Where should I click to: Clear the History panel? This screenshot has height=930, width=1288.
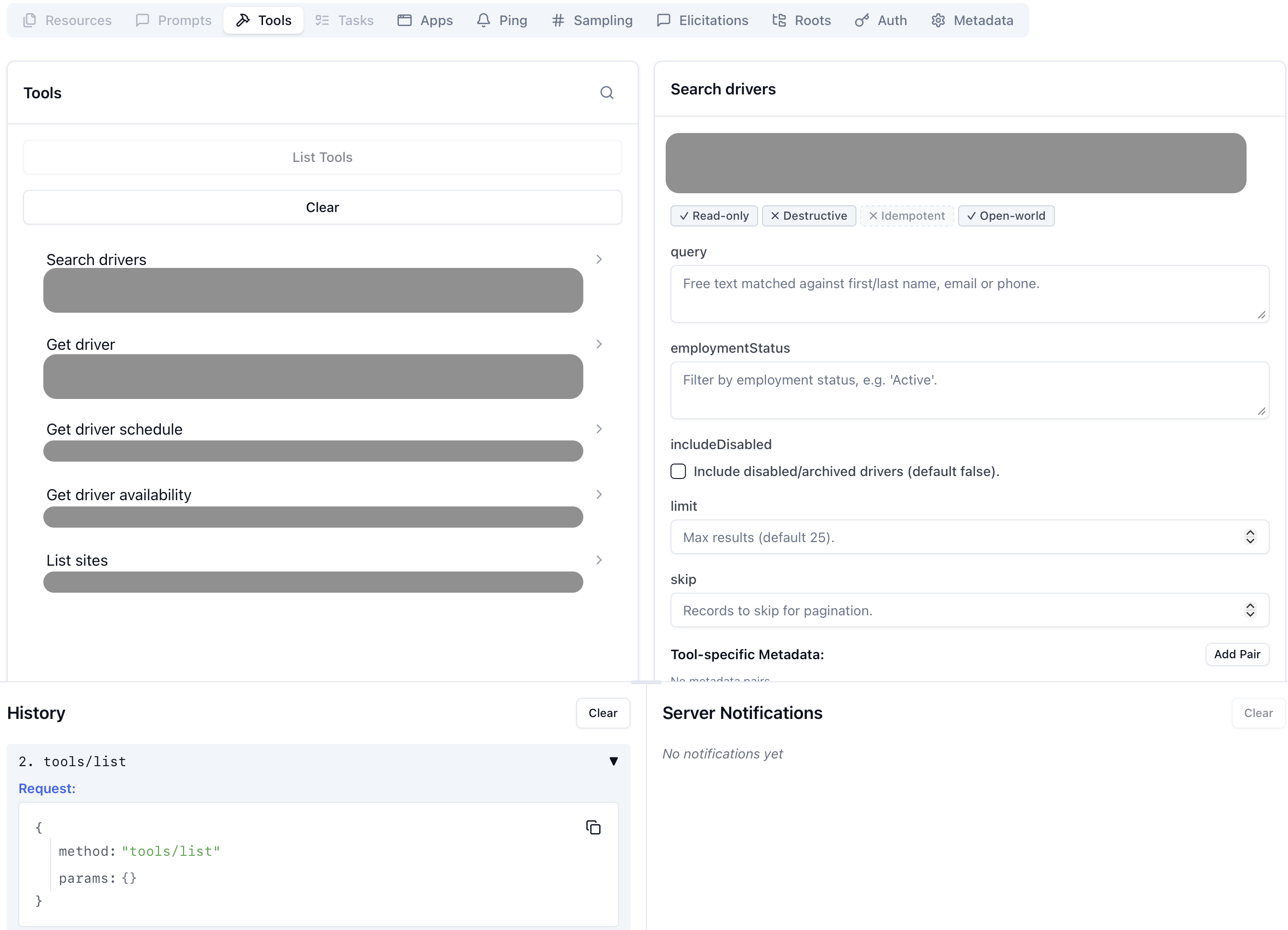[x=603, y=713]
